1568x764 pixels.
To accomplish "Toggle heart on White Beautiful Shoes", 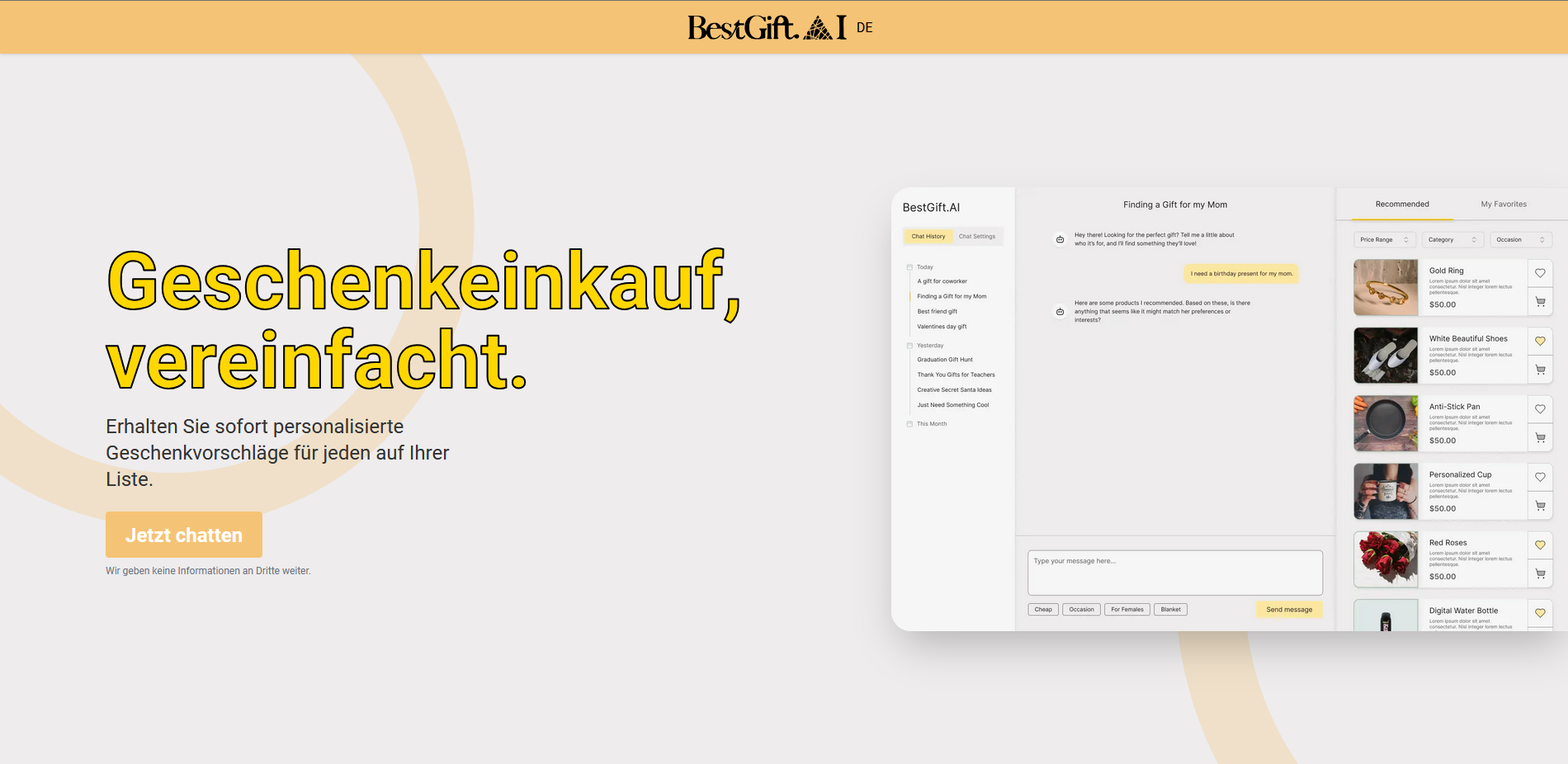I will coord(1540,341).
